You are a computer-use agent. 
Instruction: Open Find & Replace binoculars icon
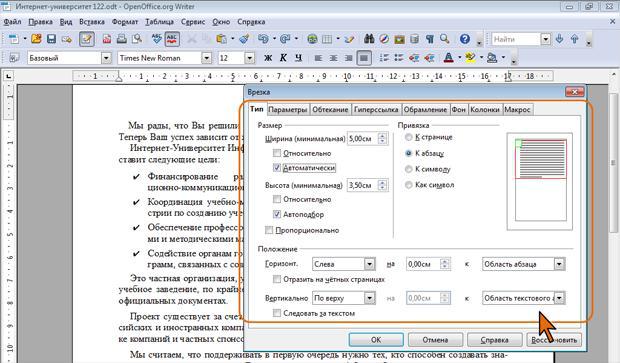369,39
